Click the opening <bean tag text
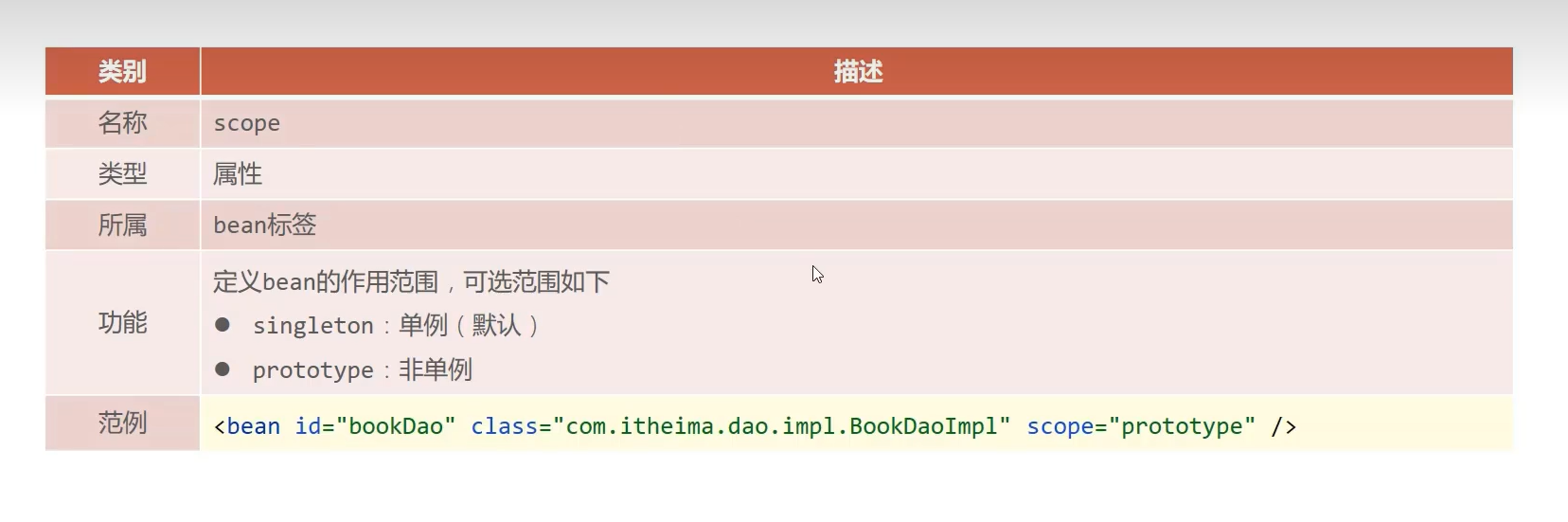Image resolution: width=1568 pixels, height=522 pixels. click(x=247, y=426)
